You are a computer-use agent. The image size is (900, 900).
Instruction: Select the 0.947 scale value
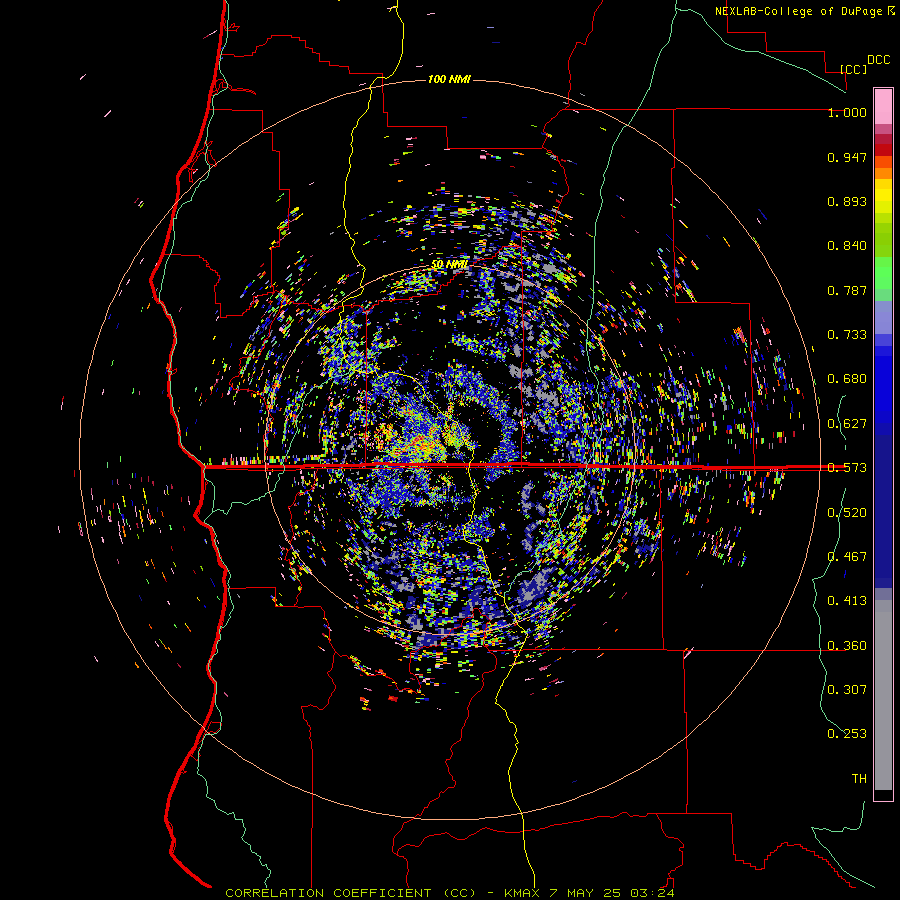click(x=847, y=157)
